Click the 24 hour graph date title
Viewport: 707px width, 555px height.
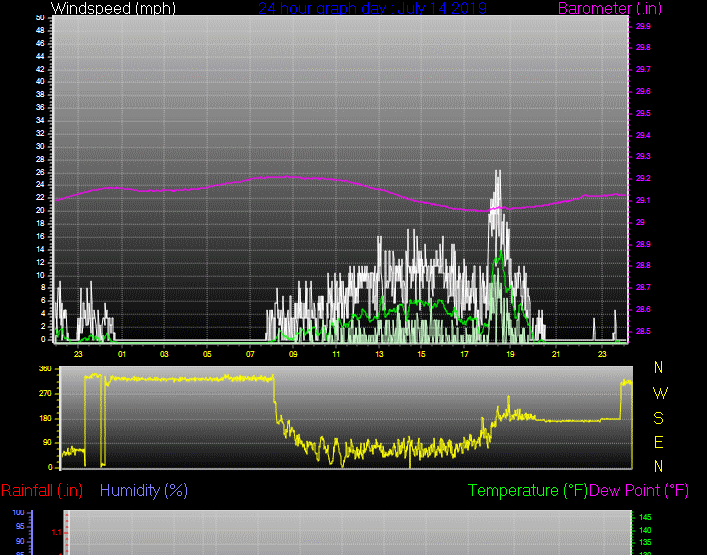pyautogui.click(x=372, y=9)
